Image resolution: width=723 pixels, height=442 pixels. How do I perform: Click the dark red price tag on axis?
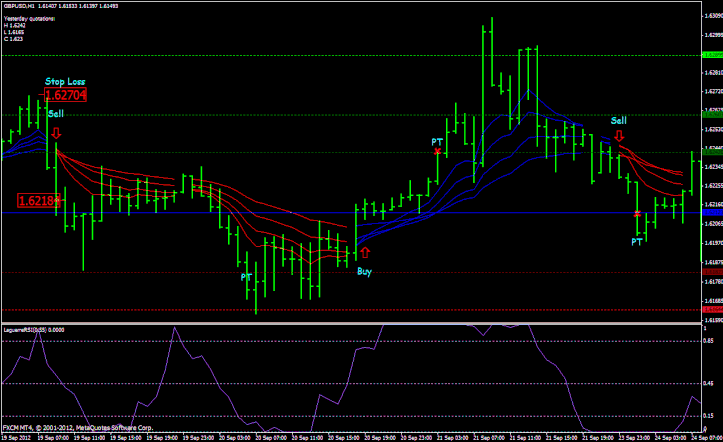click(x=712, y=272)
